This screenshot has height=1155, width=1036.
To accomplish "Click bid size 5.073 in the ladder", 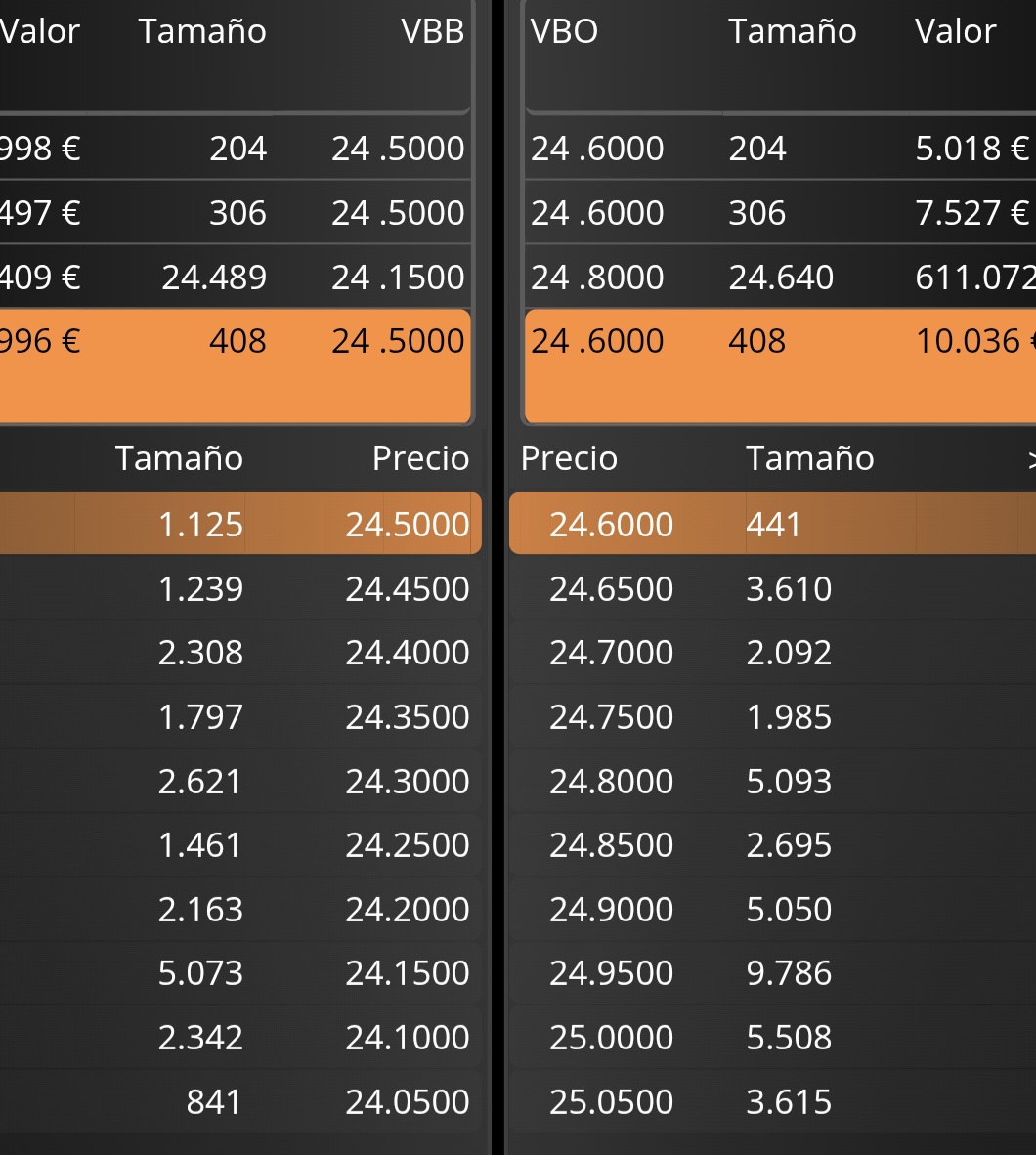I will click(200, 973).
